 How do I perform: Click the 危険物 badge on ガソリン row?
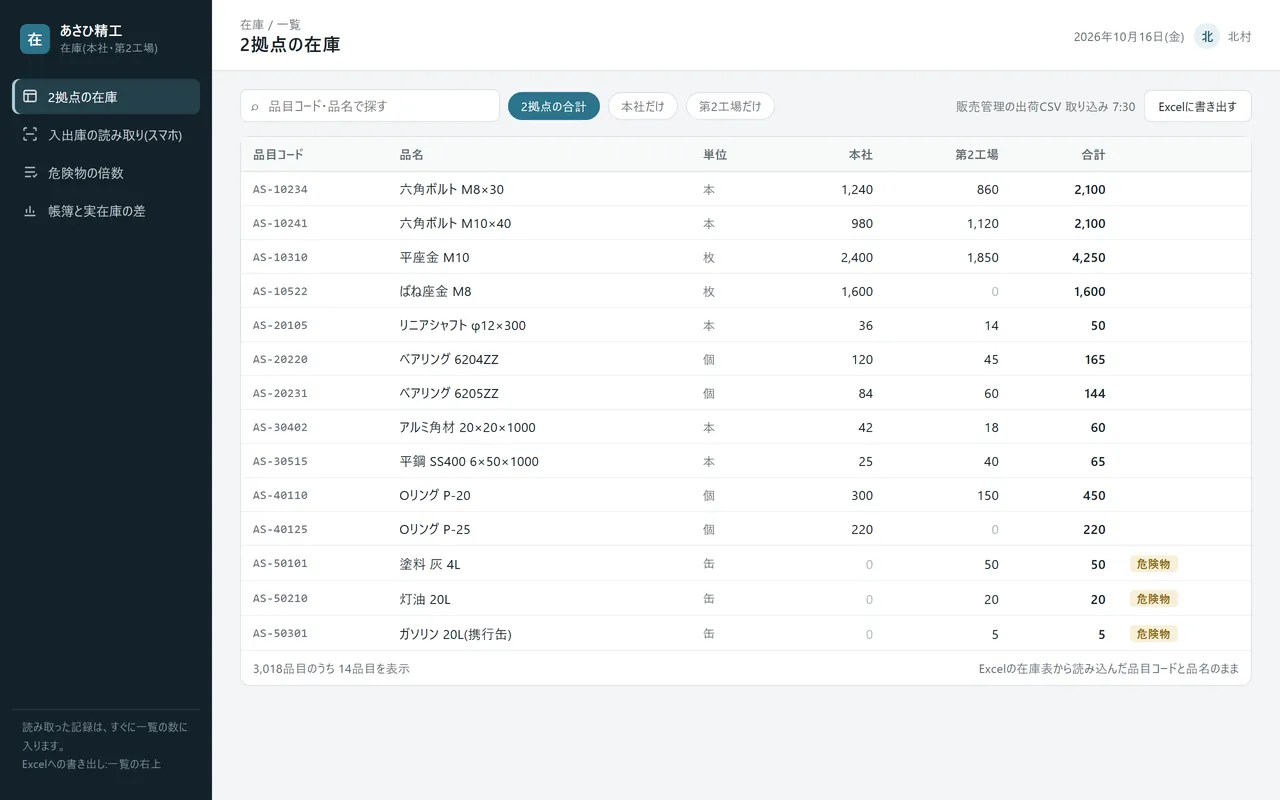click(x=1154, y=634)
